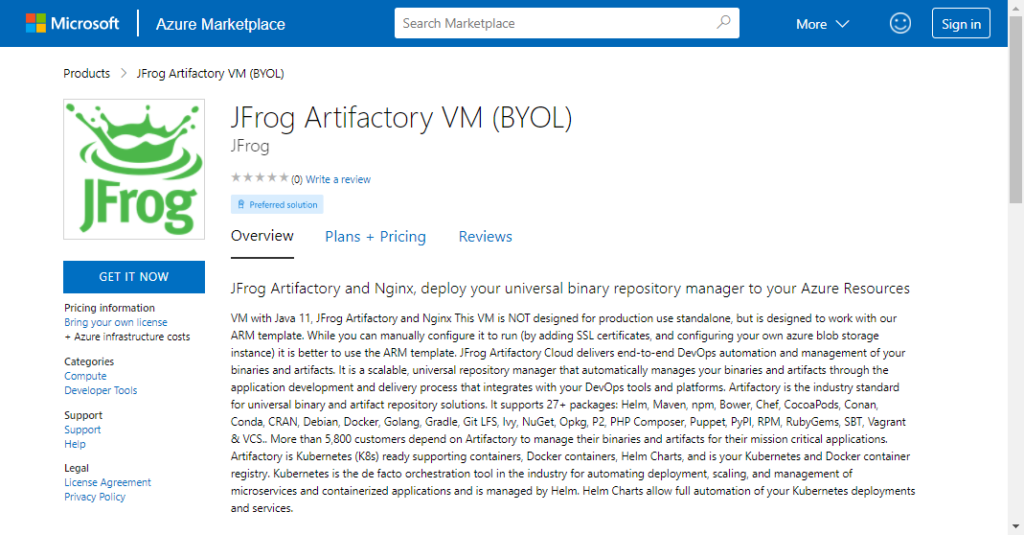Switch to the Plans + Pricing tab
Image resolution: width=1024 pixels, height=535 pixels.
[x=375, y=236]
